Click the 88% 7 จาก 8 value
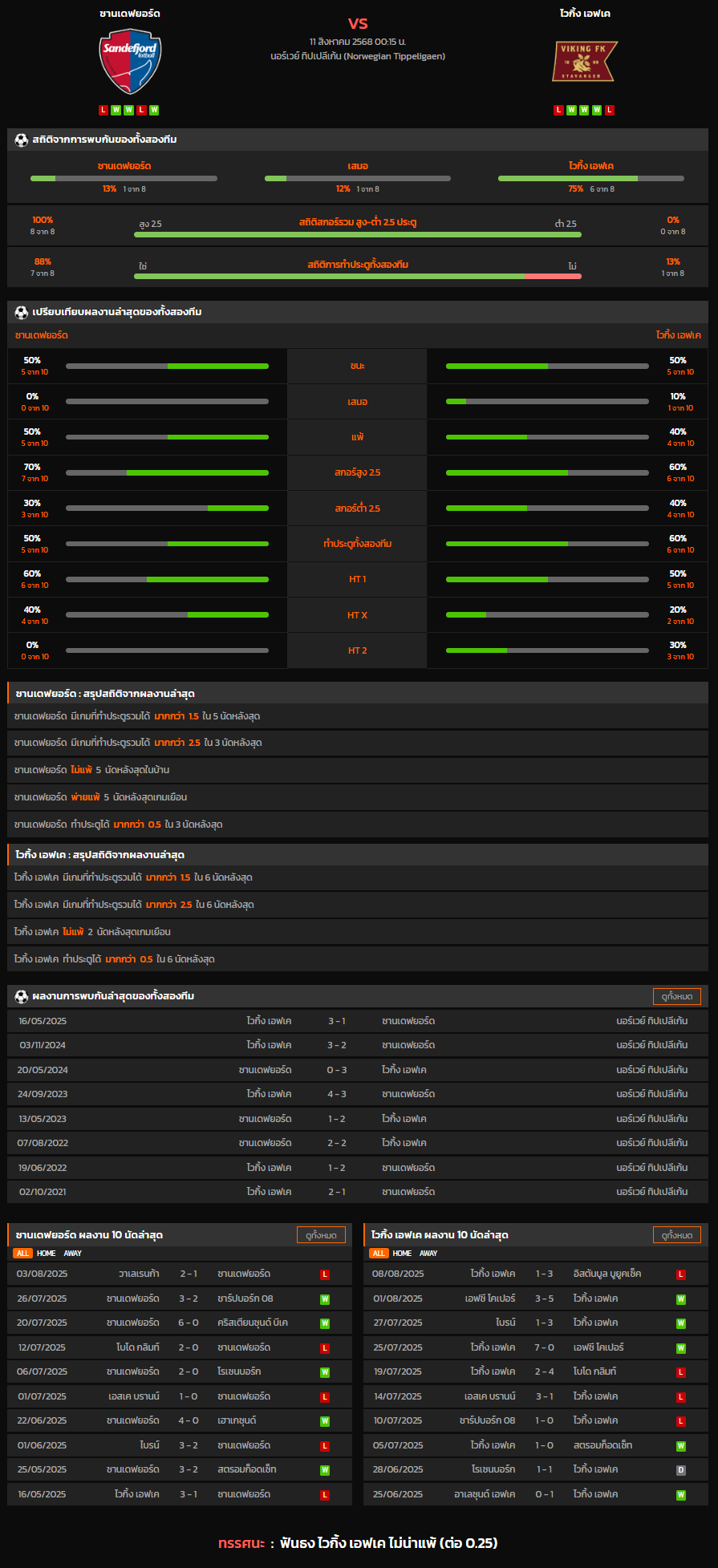Viewport: 718px width, 1568px height. point(43,267)
